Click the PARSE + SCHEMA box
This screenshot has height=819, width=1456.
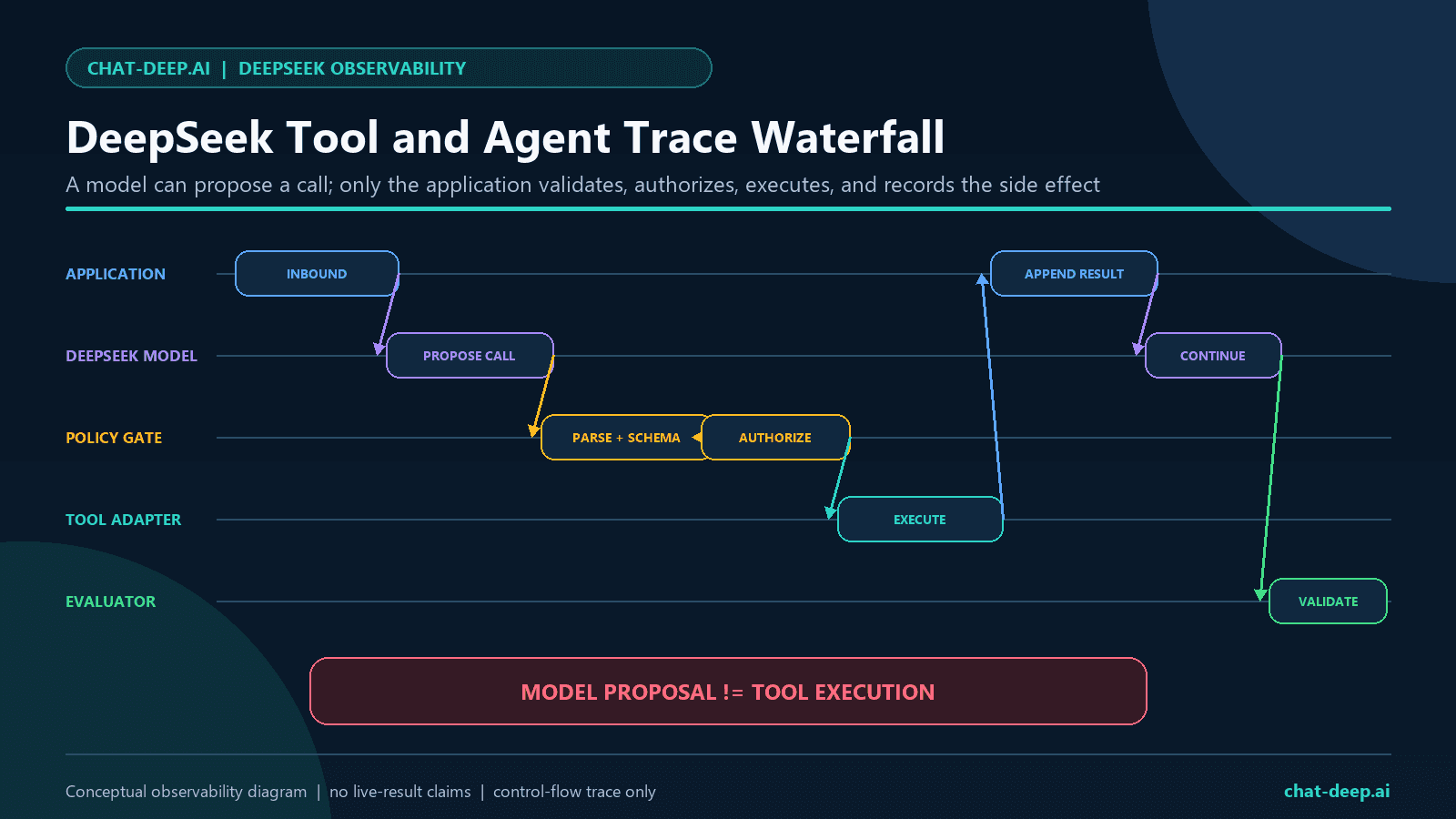coord(626,438)
